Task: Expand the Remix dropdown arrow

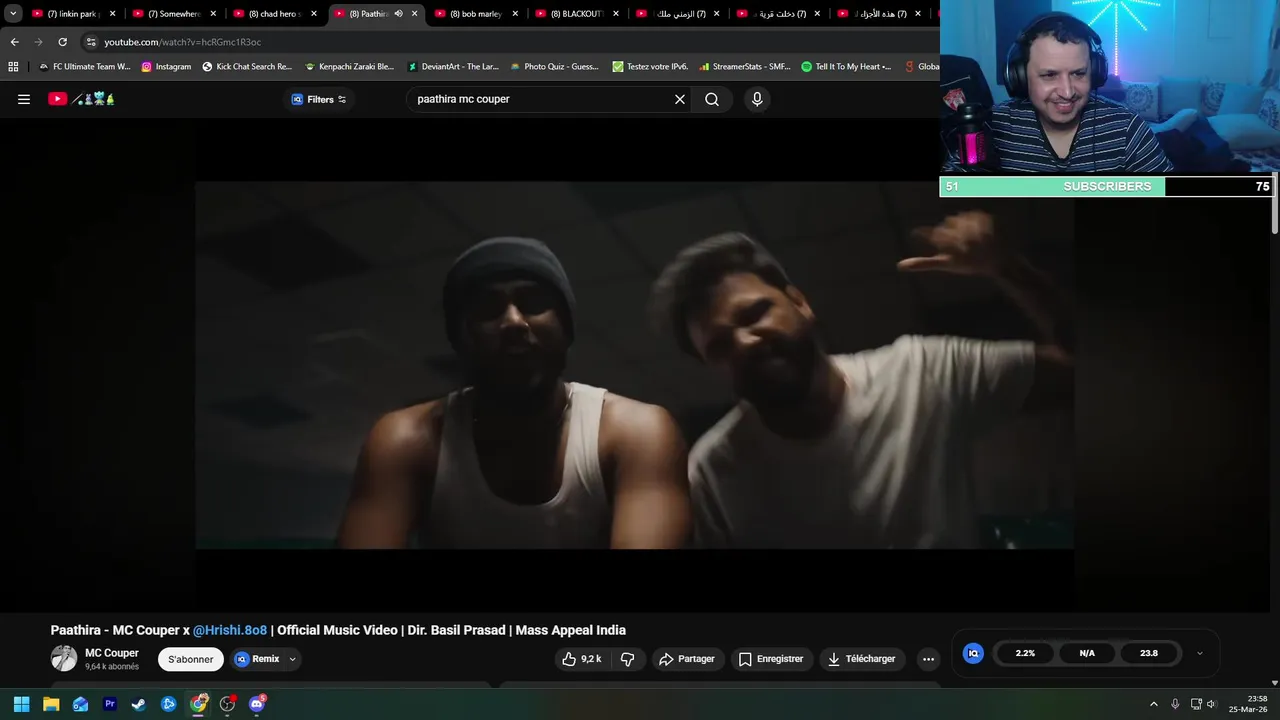Action: (293, 659)
